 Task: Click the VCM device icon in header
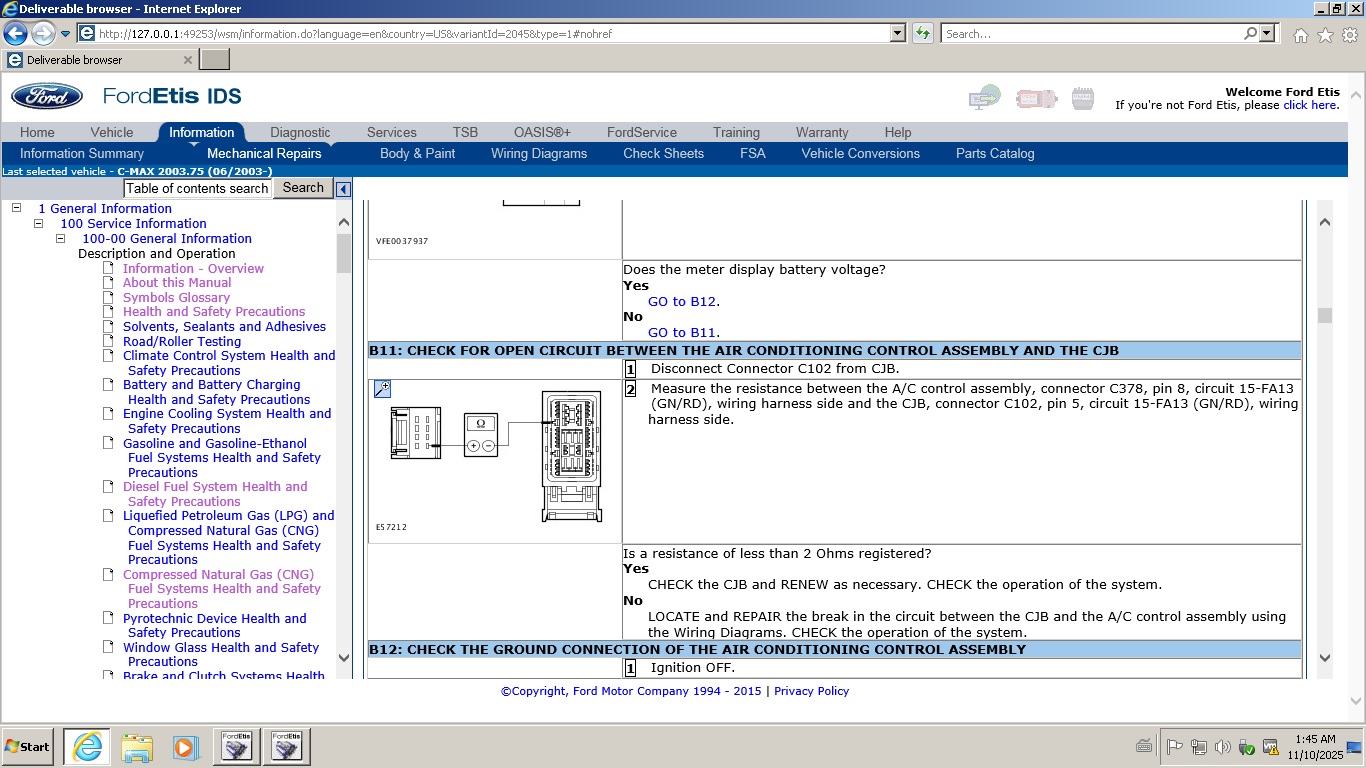[1035, 98]
